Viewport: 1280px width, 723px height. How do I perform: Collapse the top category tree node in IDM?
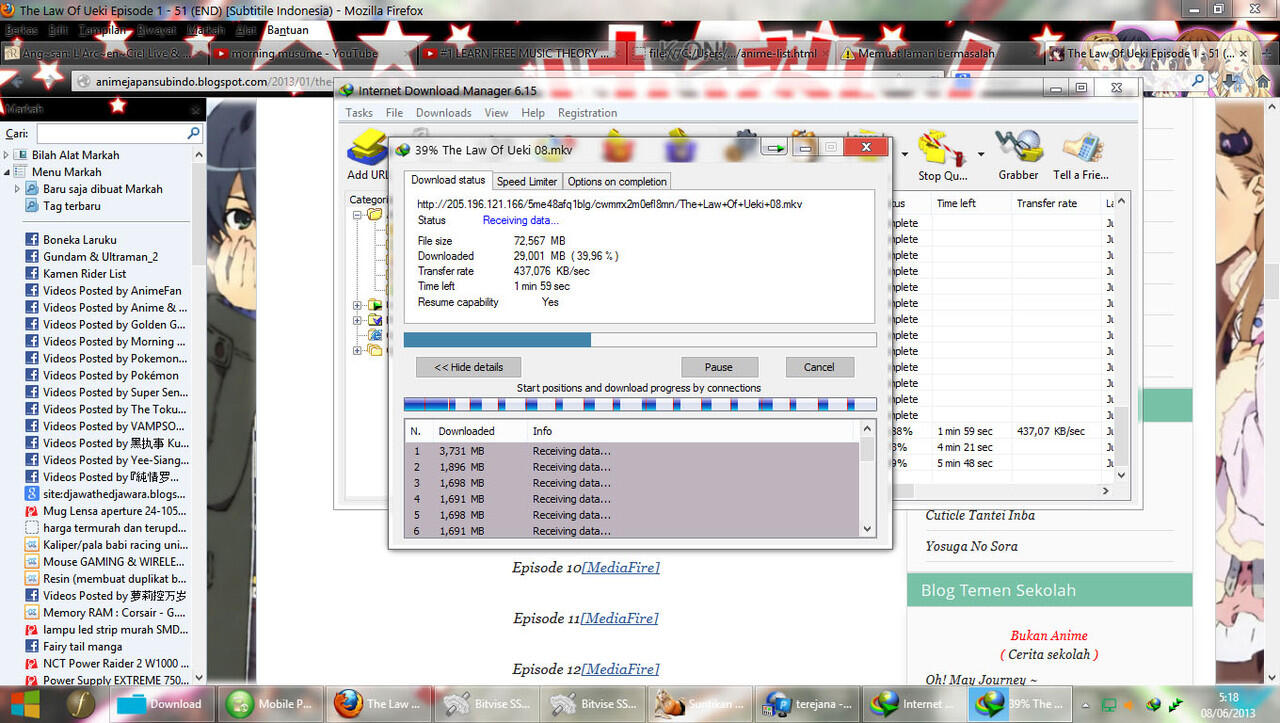(358, 215)
